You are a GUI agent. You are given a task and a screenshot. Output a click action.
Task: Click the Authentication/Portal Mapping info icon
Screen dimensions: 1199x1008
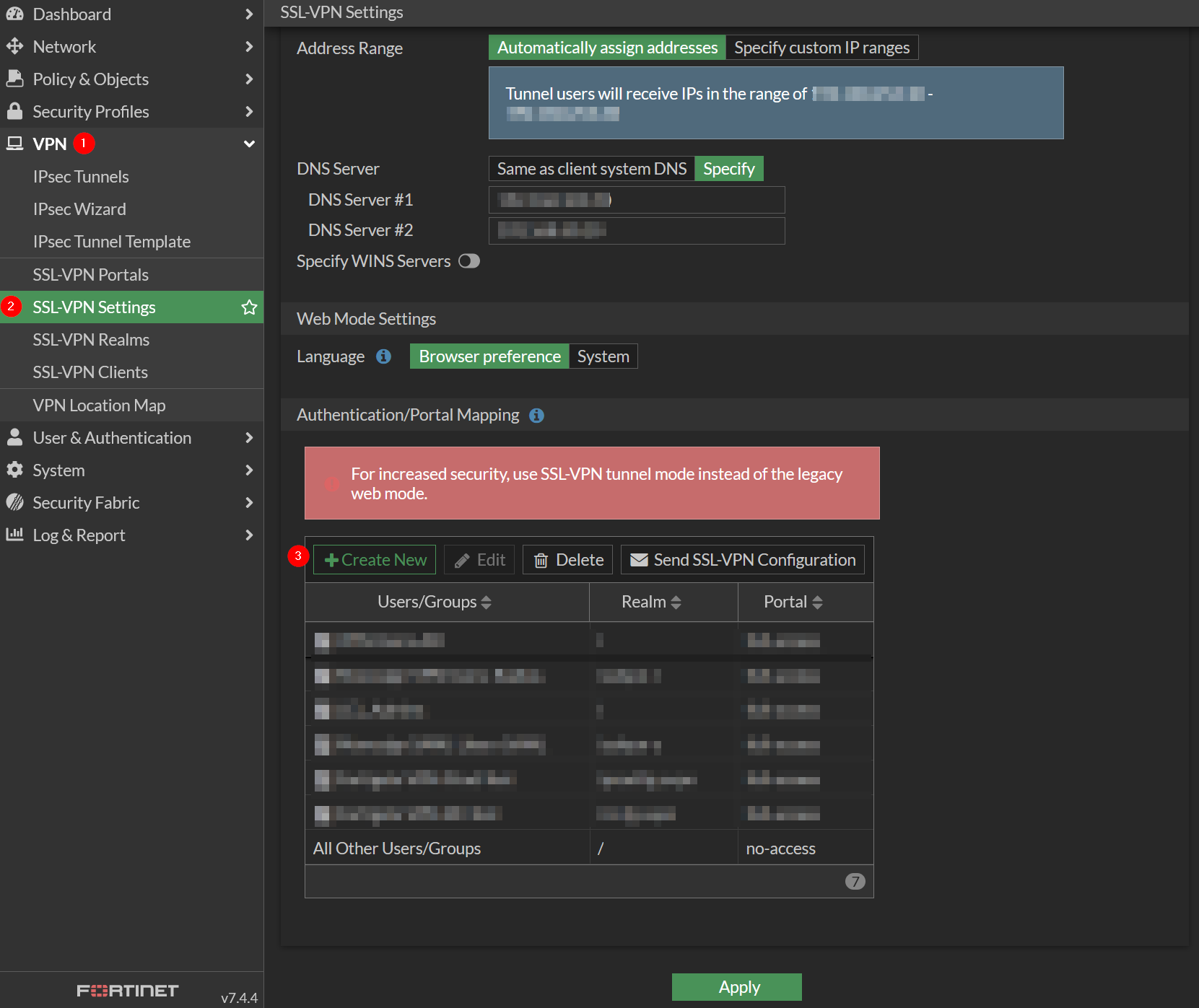(536, 416)
